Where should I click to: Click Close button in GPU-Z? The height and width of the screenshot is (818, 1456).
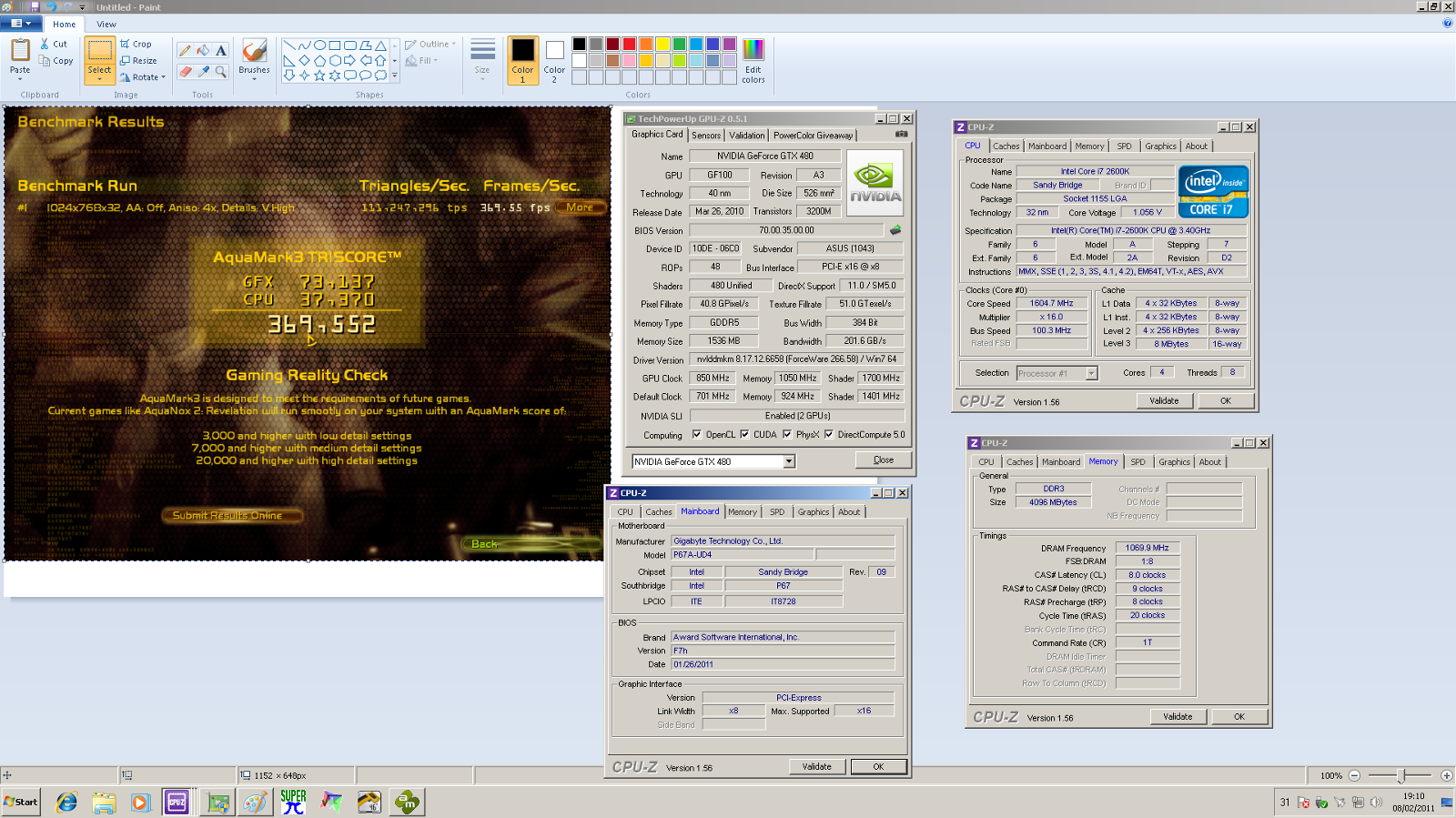(884, 459)
